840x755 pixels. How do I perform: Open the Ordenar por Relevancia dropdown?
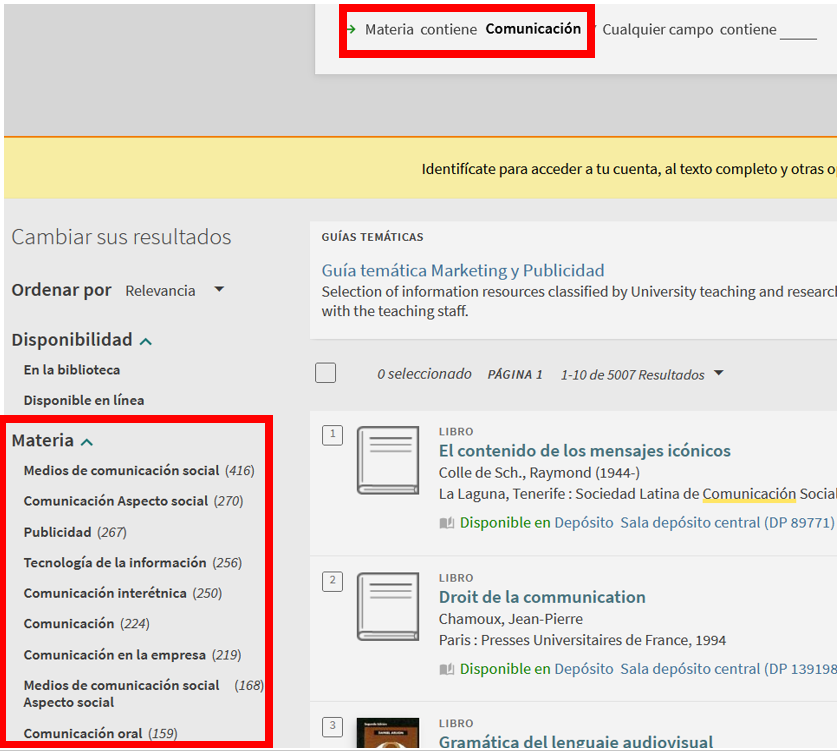point(174,291)
